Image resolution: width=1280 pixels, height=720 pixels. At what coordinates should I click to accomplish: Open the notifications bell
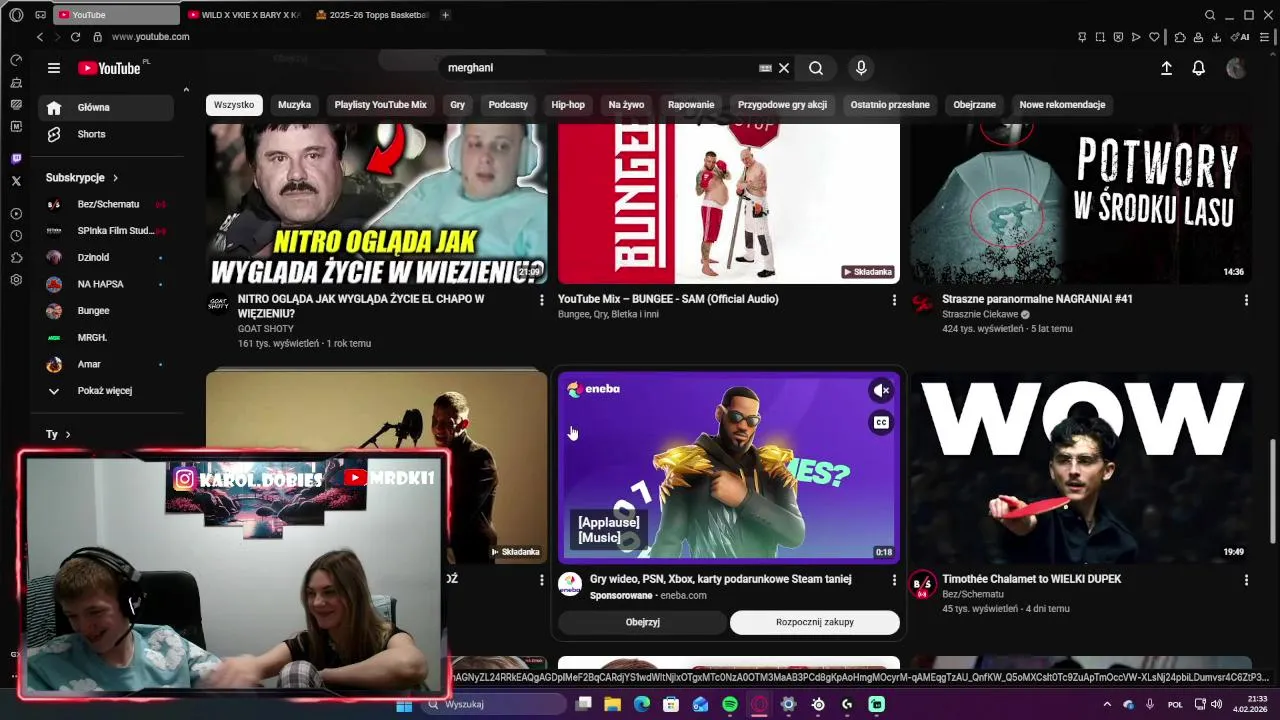(1198, 68)
